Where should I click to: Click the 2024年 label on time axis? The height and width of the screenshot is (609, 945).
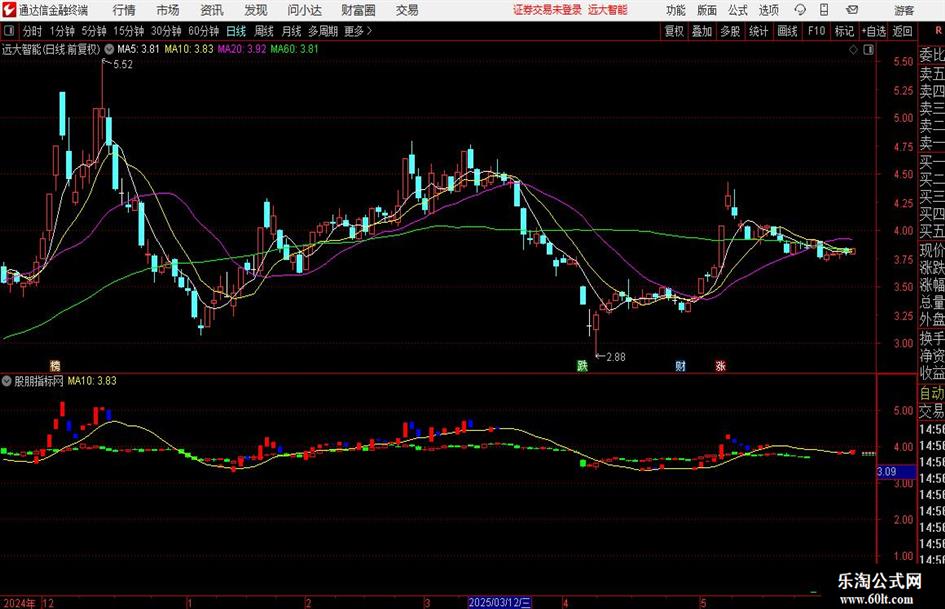(x=19, y=603)
